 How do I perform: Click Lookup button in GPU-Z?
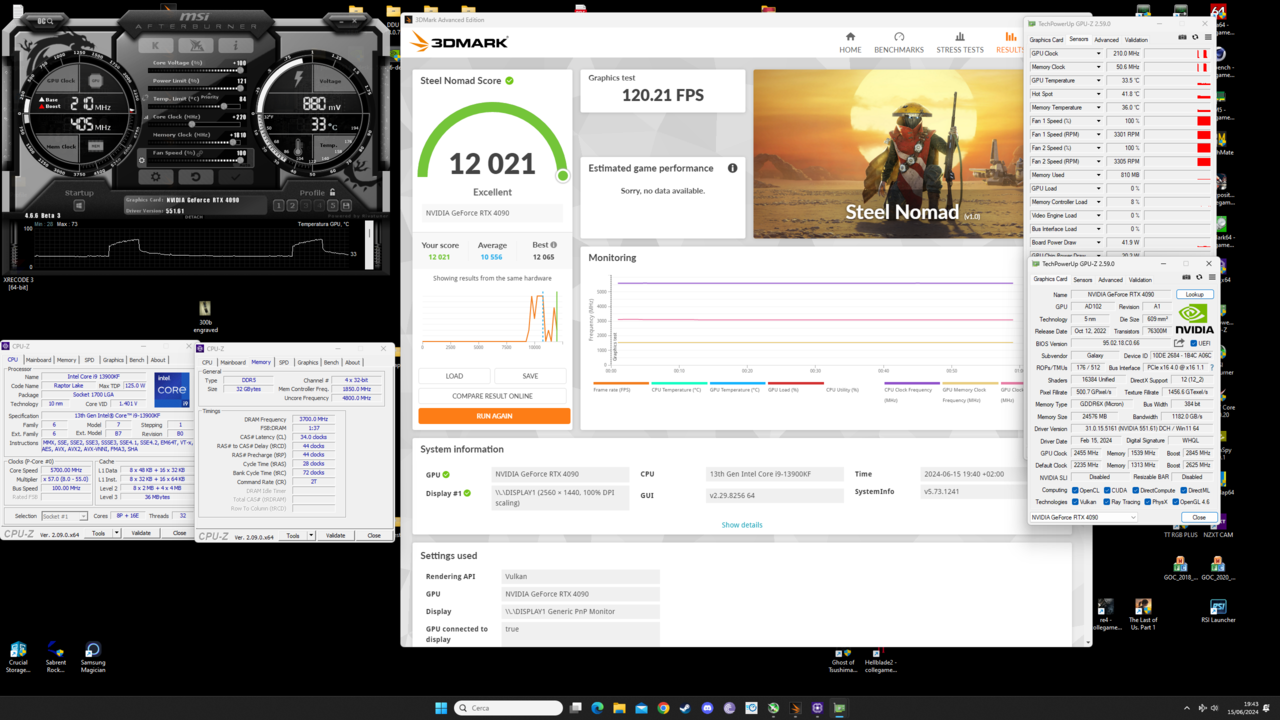[1195, 294]
